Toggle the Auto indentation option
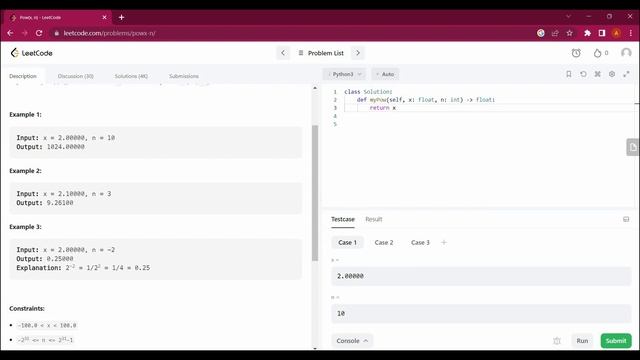The image size is (640, 360). 385,74
